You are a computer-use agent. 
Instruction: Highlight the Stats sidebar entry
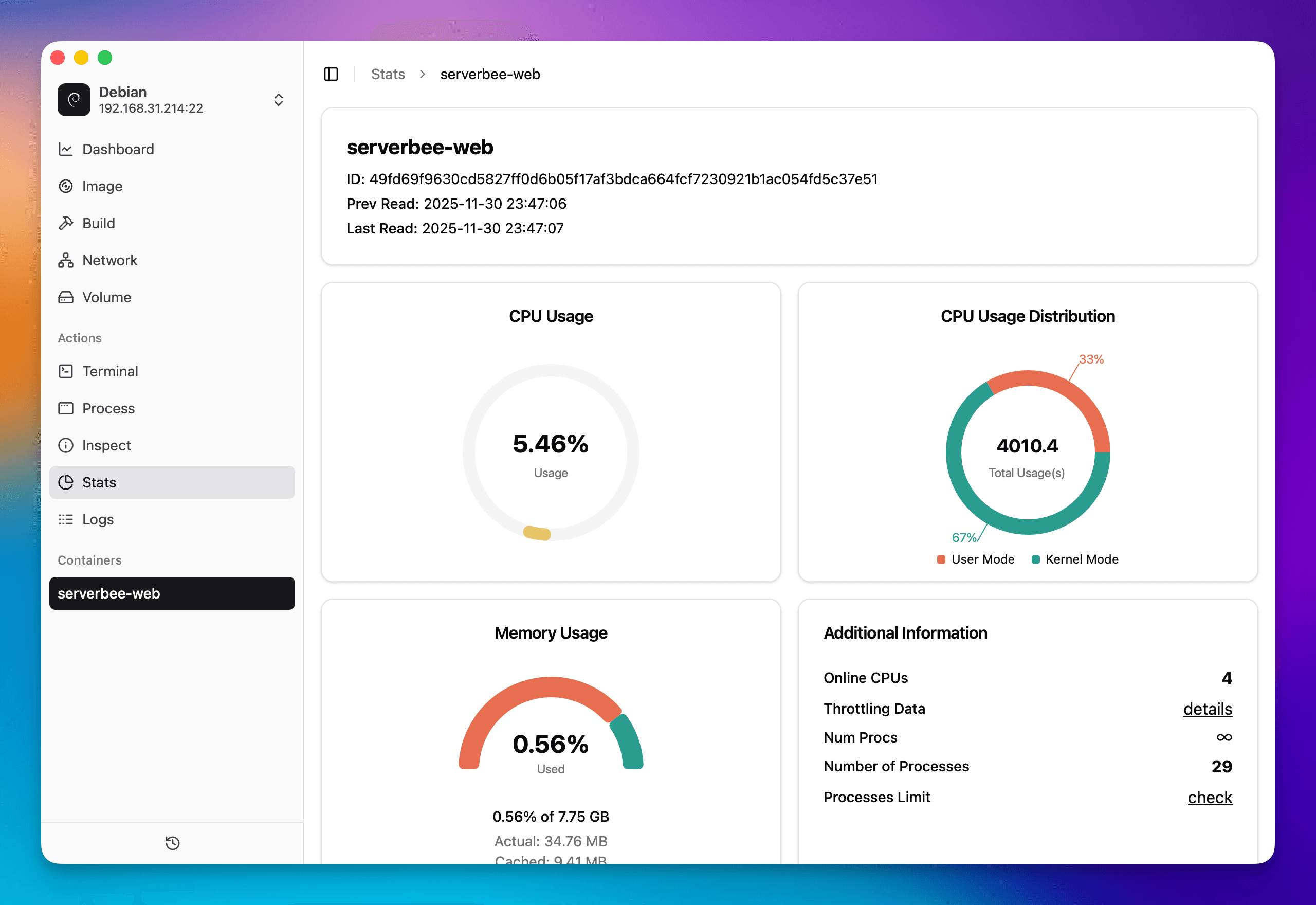click(x=99, y=482)
